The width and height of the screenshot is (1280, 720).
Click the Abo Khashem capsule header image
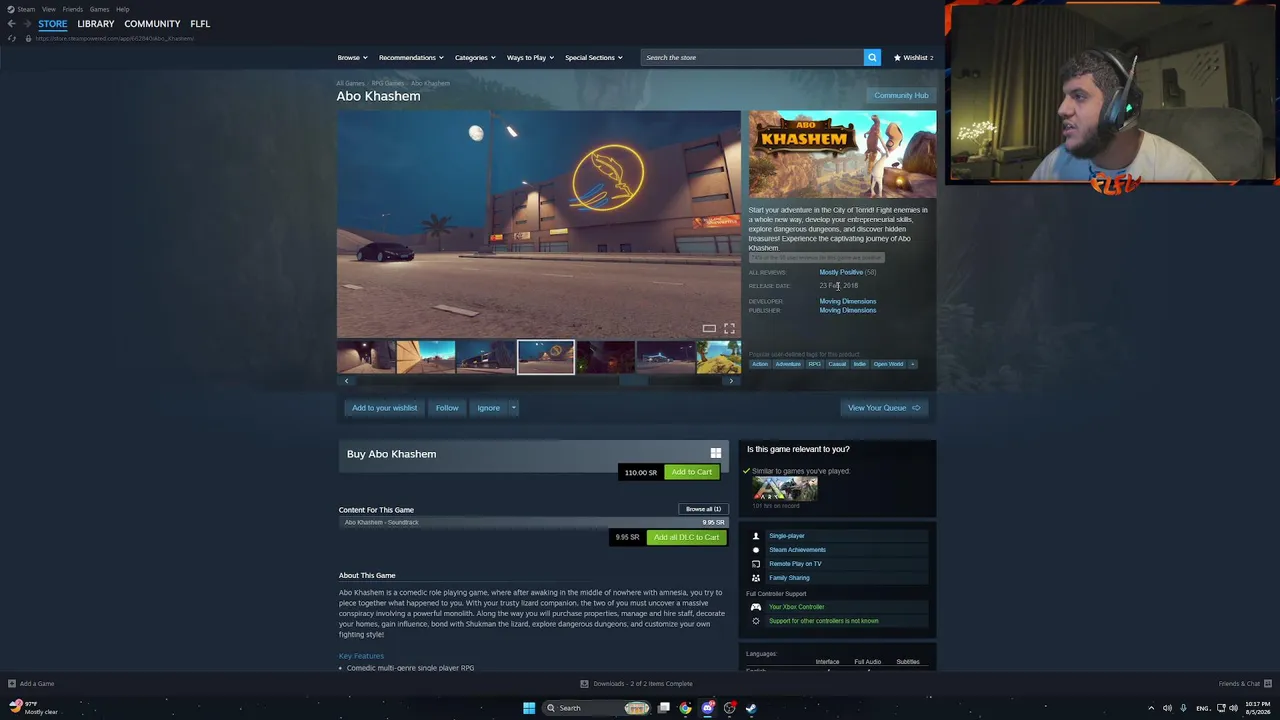pyautogui.click(x=843, y=155)
